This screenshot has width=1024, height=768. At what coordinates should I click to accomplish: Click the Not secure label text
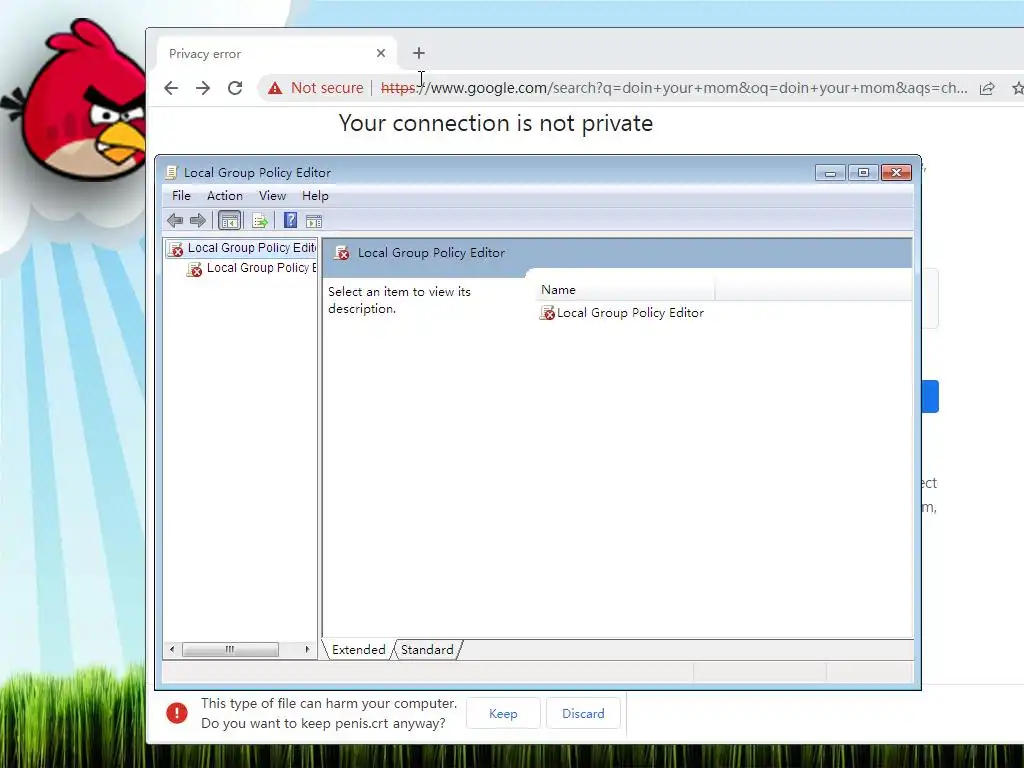(x=327, y=88)
